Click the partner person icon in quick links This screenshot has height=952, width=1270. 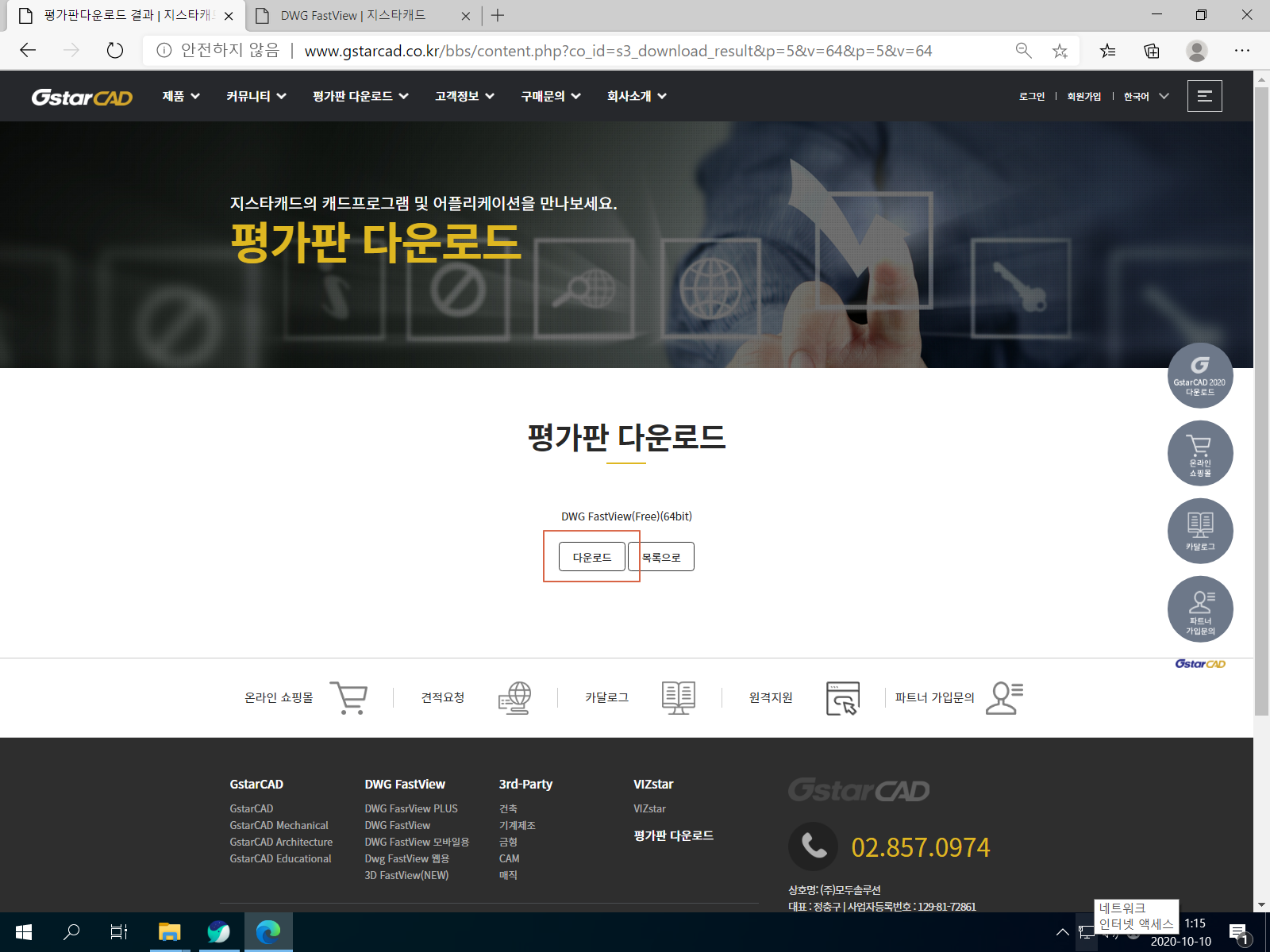[1004, 698]
